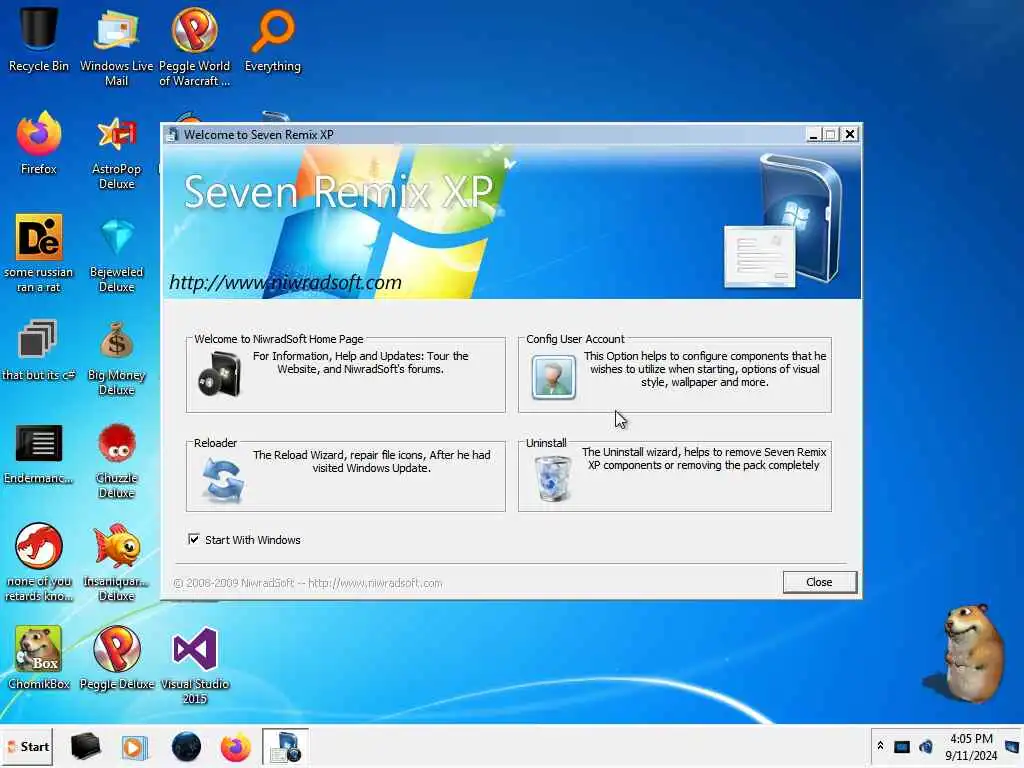Click the show desktop tray icon
This screenshot has height=768, width=1024.
(1012, 746)
